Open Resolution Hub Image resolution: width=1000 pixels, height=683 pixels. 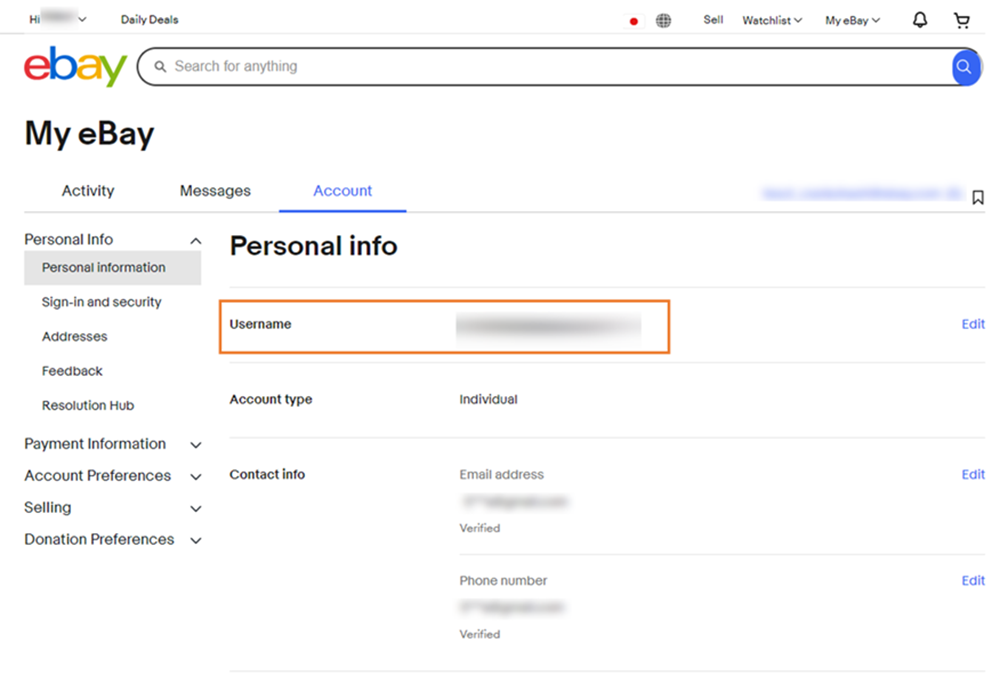88,405
